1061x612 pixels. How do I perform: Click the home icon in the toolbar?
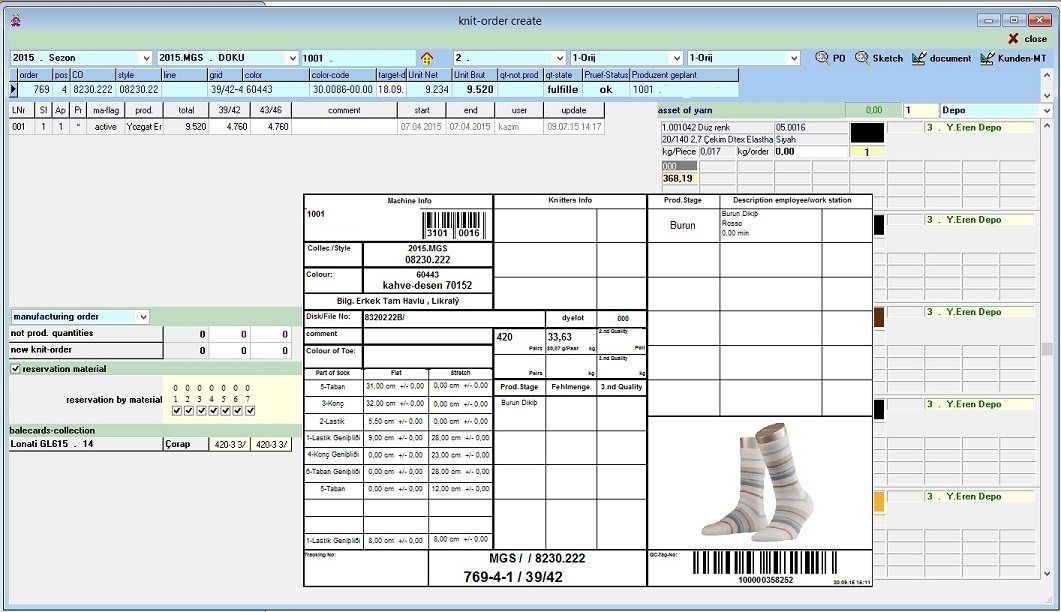point(428,58)
